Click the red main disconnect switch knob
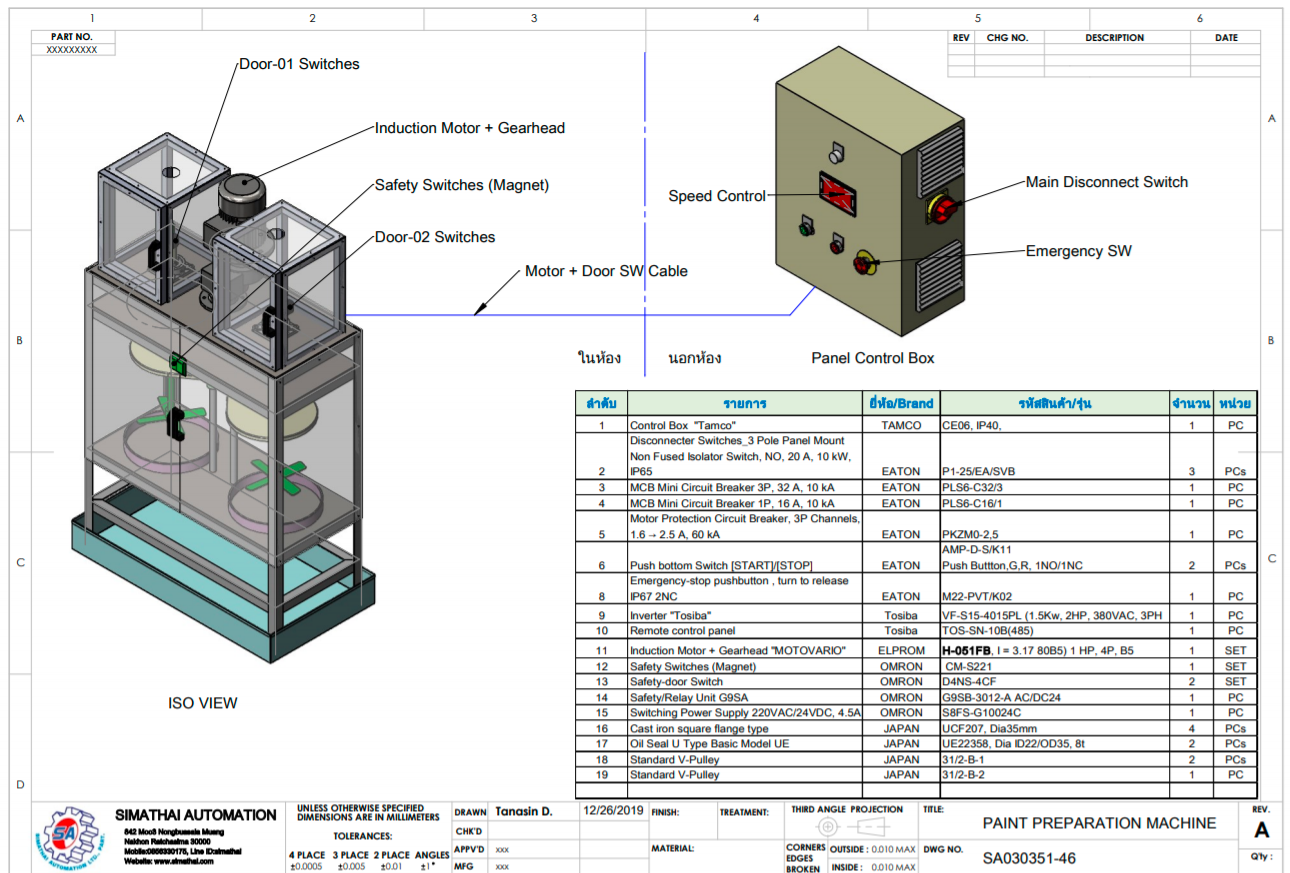The image size is (1290, 873). pyautogui.click(x=944, y=207)
